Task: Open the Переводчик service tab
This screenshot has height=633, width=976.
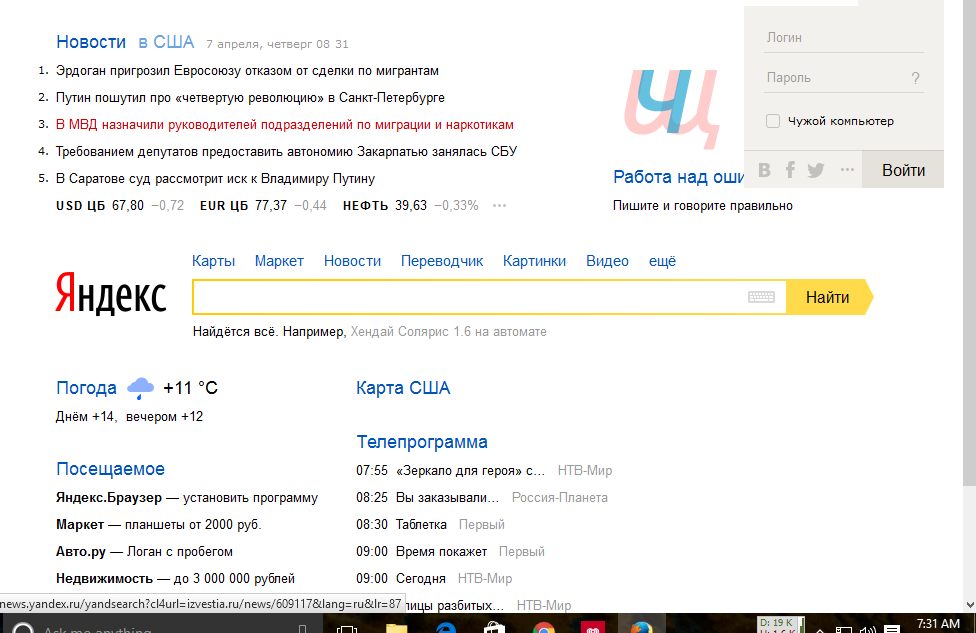Action: 442,261
